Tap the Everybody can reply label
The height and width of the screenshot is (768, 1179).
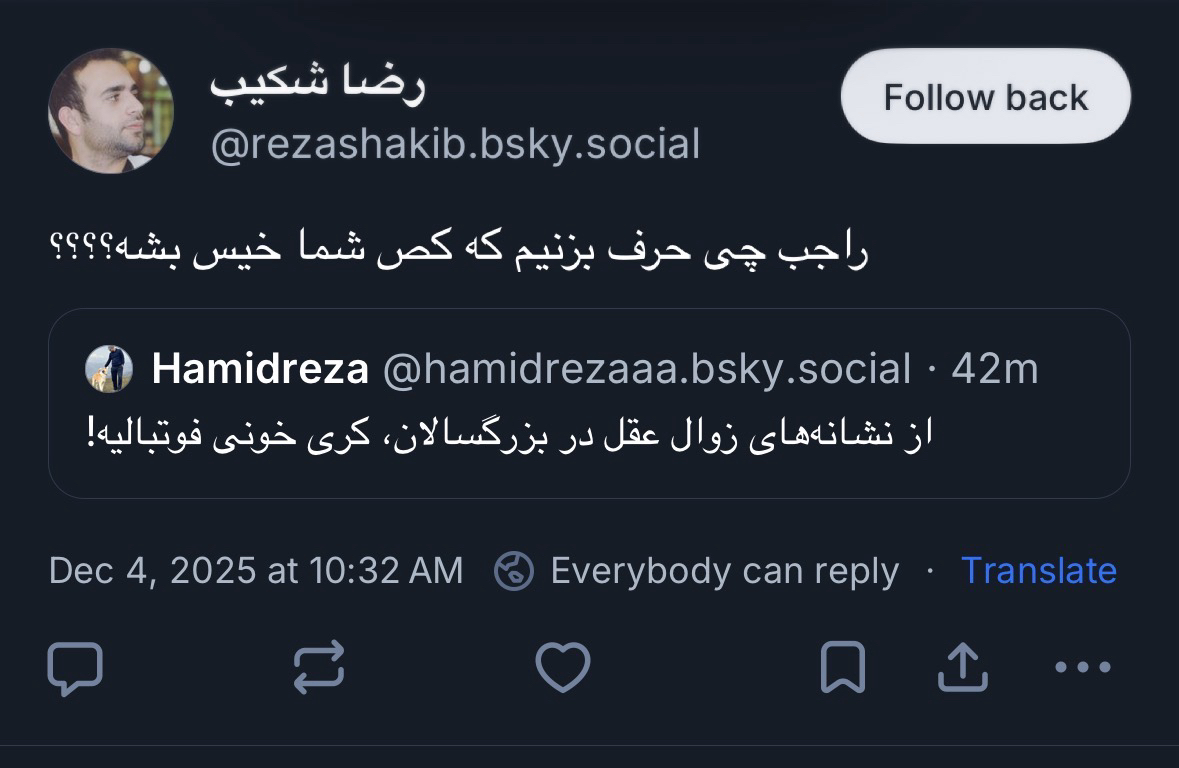(x=724, y=571)
